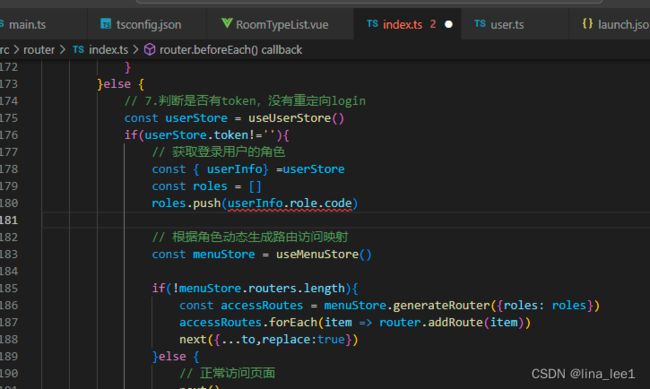
Task: Expand the index.ts breadcrumb item
Action: click(x=109, y=50)
